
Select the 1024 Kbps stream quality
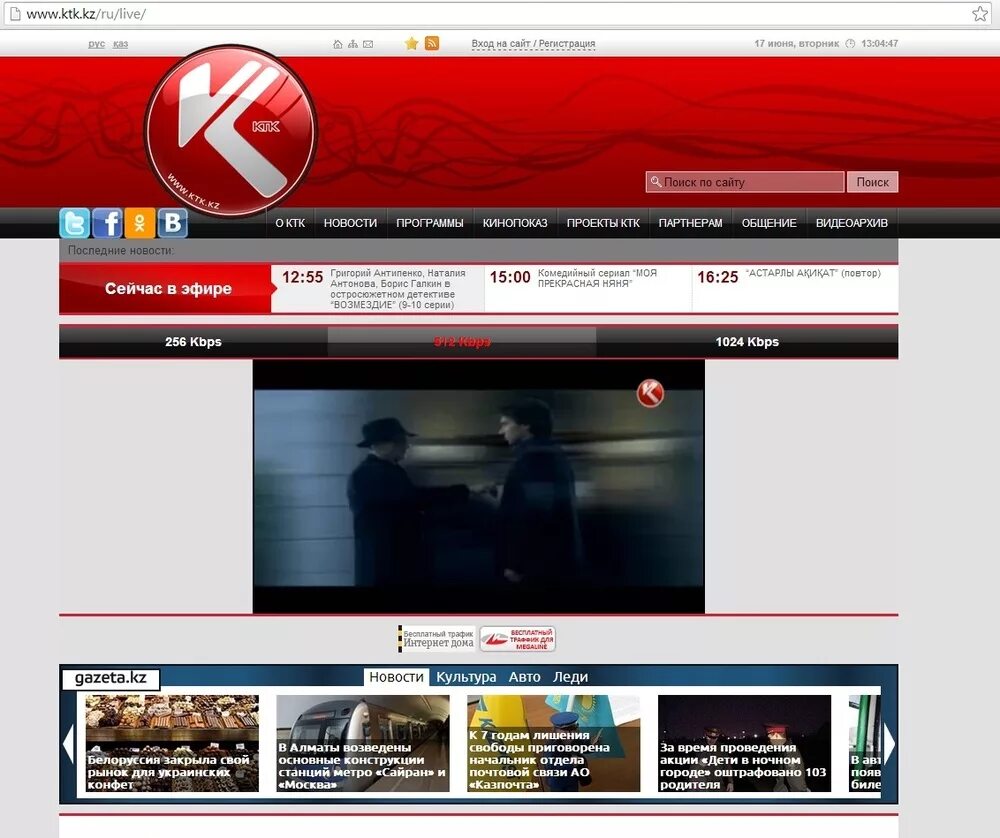(747, 342)
